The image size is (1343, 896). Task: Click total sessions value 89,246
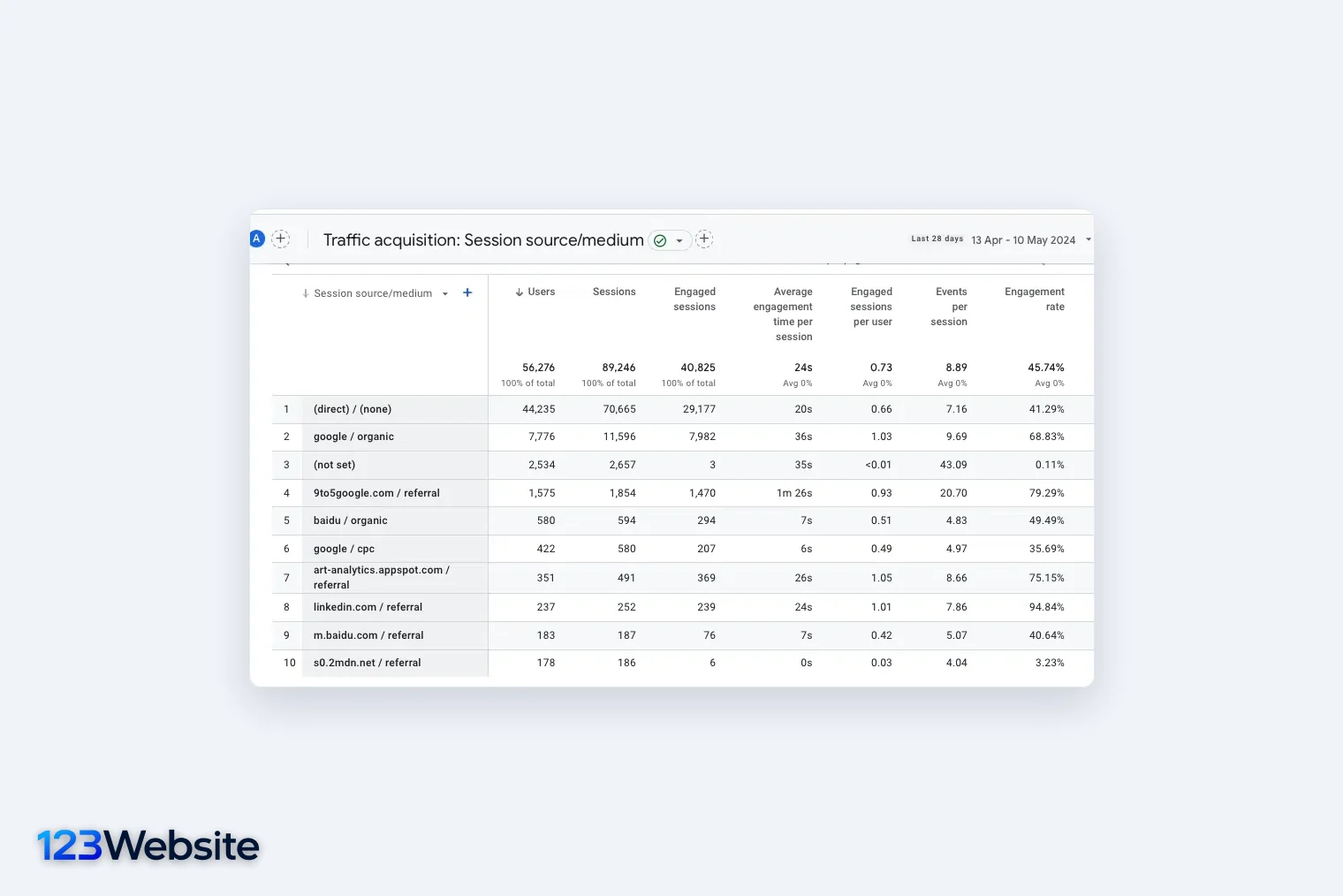tap(618, 368)
